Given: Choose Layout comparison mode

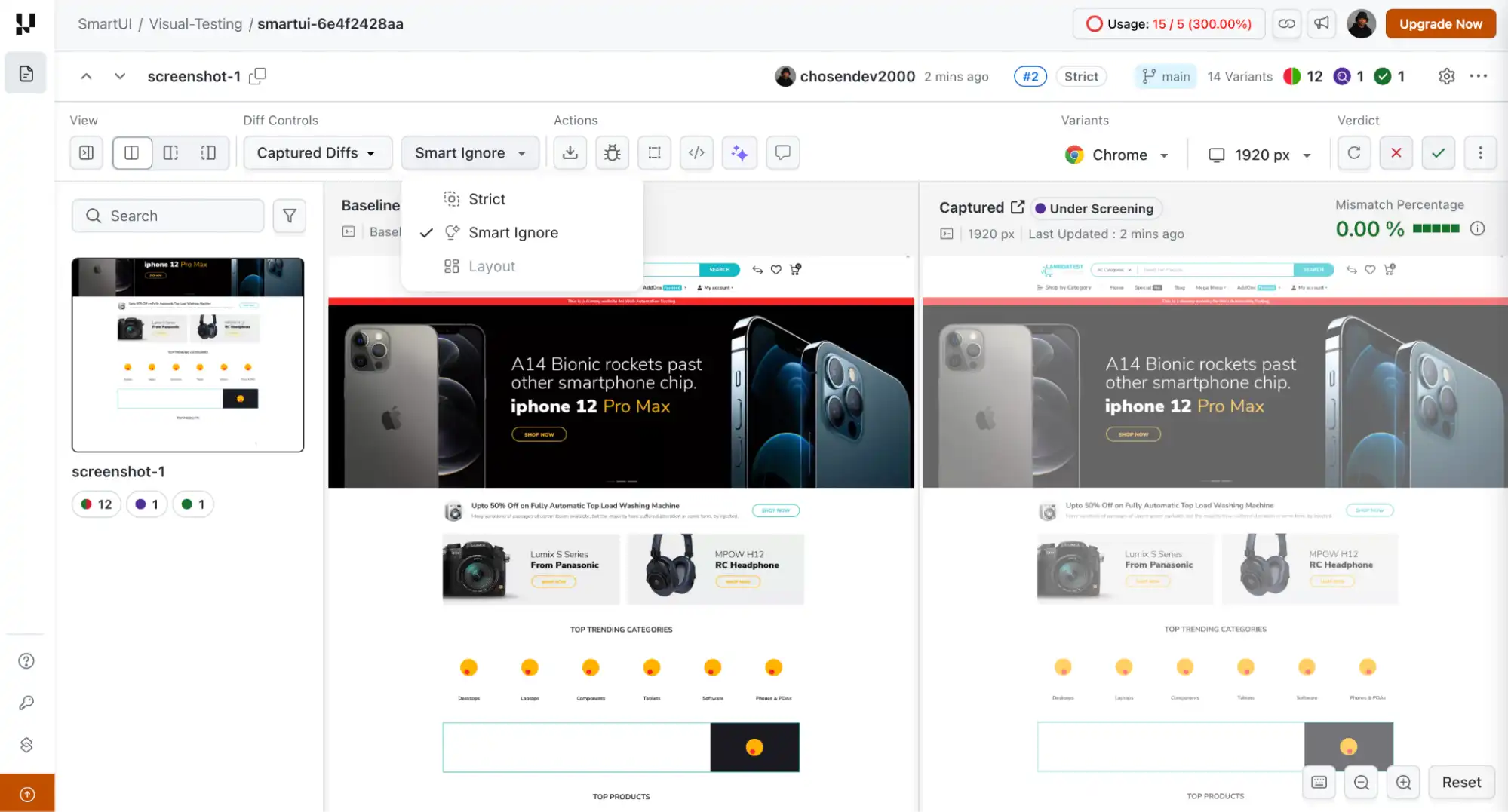Looking at the screenshot, I should 522,266.
